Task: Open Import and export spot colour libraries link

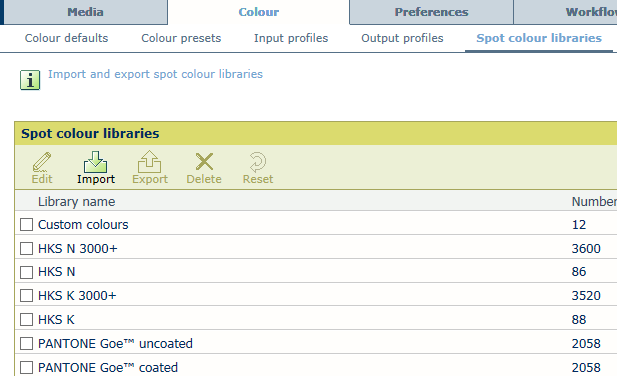Action: (x=155, y=74)
